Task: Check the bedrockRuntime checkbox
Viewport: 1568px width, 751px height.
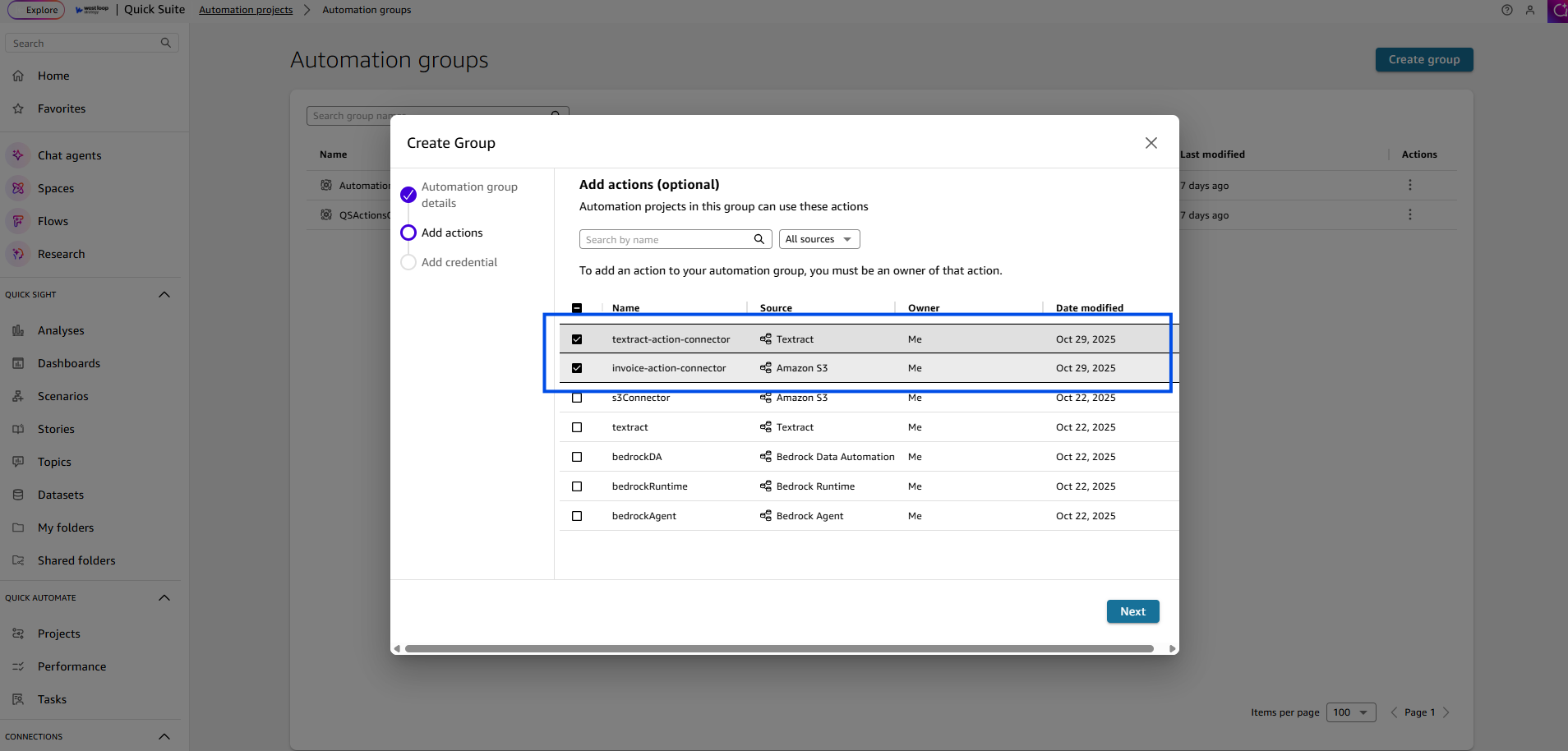Action: pos(577,486)
